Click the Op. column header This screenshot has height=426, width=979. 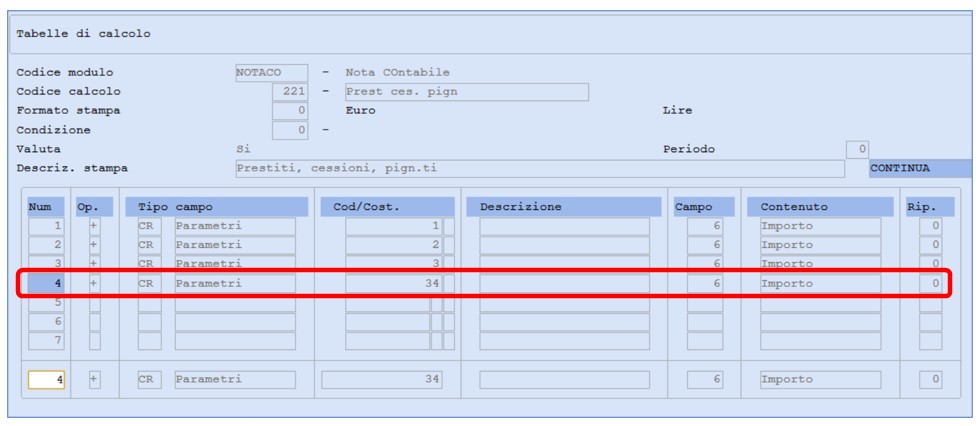tap(94, 207)
